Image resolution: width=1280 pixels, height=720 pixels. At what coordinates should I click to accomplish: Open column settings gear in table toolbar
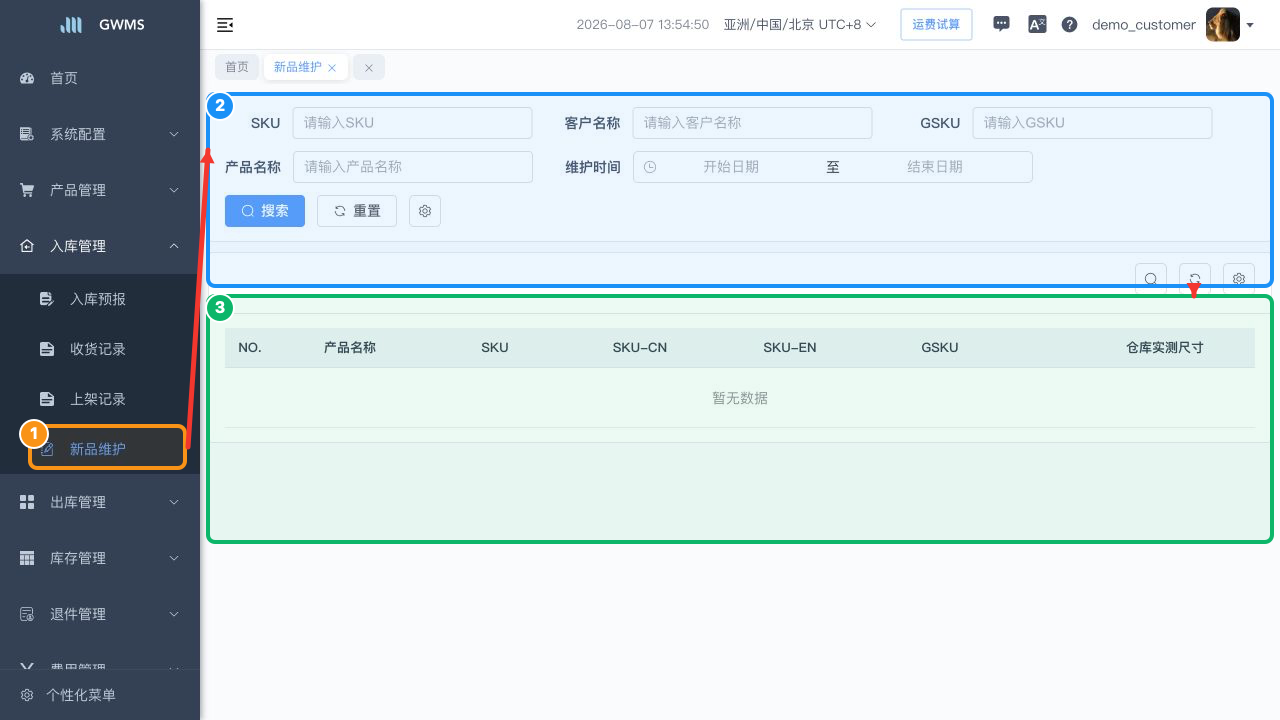1239,279
